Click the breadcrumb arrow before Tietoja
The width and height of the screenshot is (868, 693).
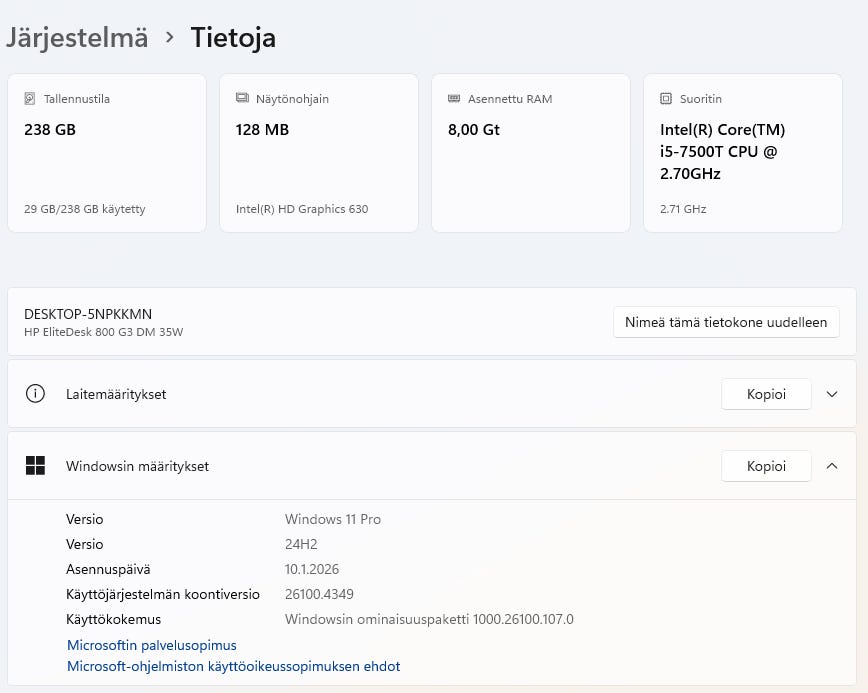point(170,38)
